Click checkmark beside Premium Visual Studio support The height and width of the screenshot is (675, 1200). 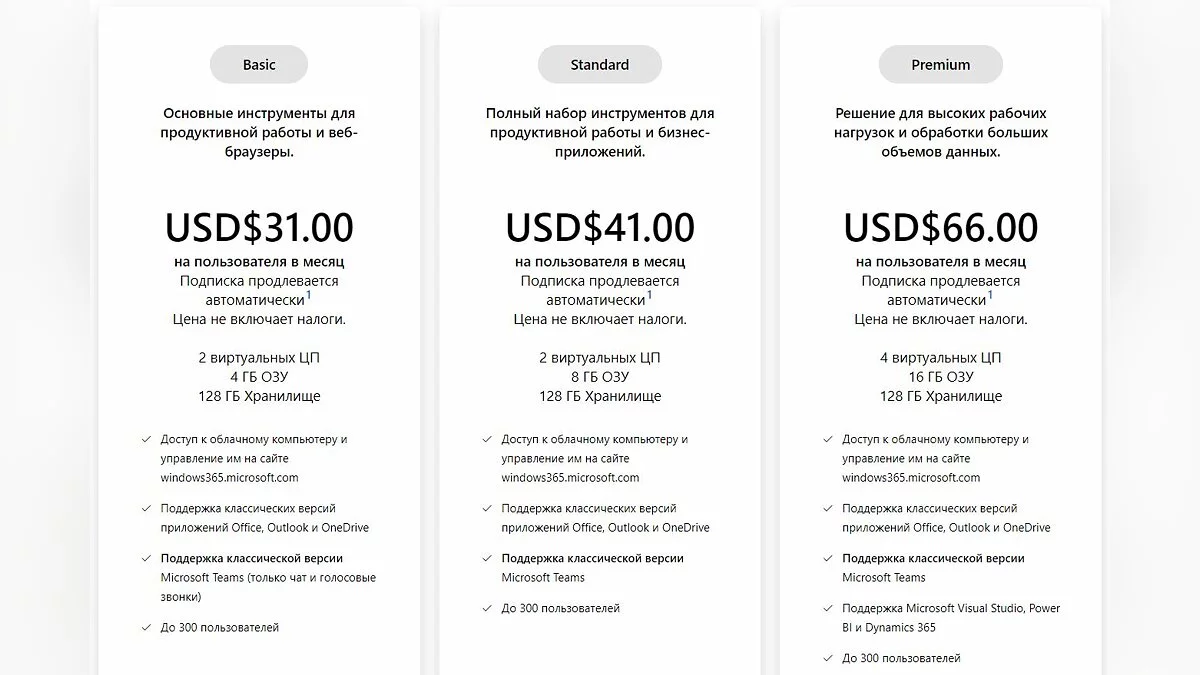click(828, 608)
